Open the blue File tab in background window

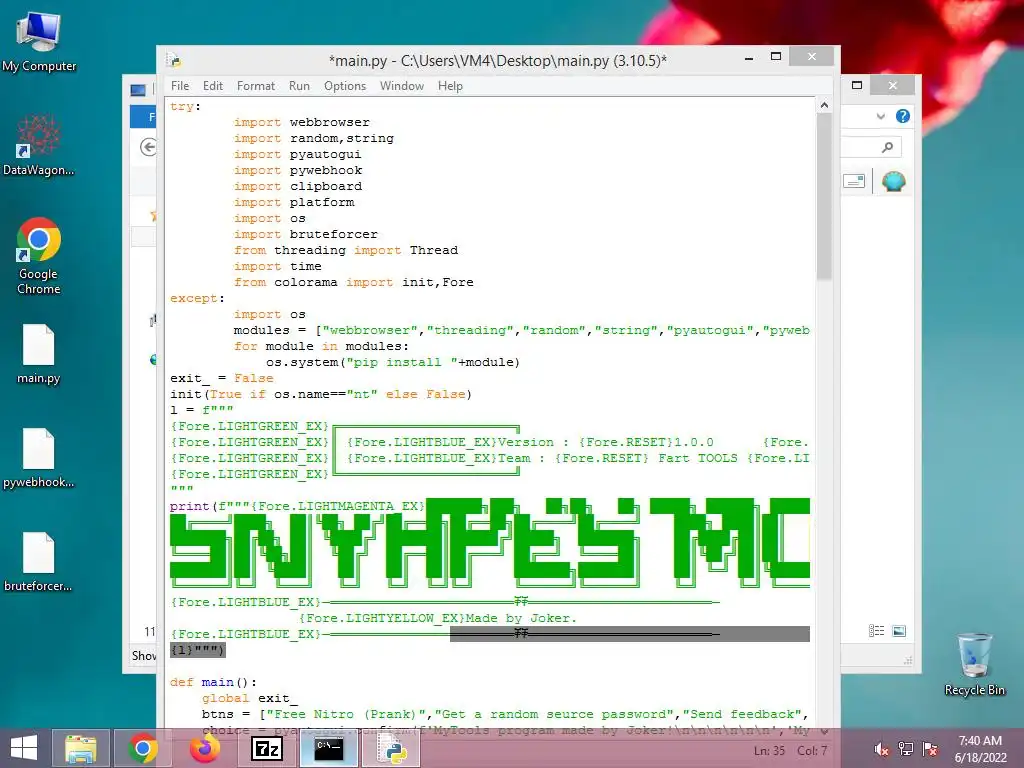pyautogui.click(x=144, y=117)
